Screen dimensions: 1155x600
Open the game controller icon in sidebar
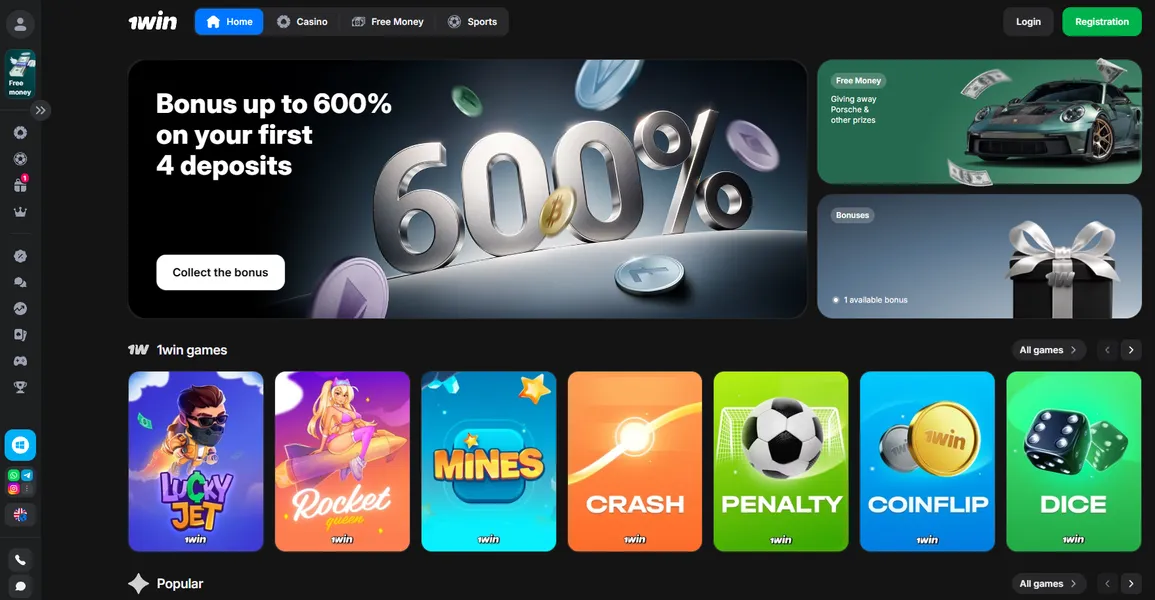click(20, 361)
